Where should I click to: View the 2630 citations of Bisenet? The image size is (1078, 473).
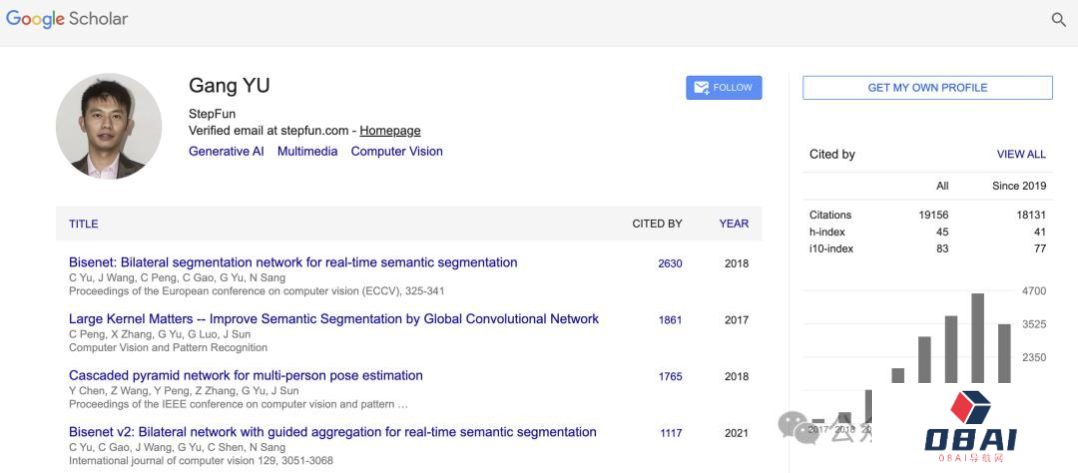point(670,263)
